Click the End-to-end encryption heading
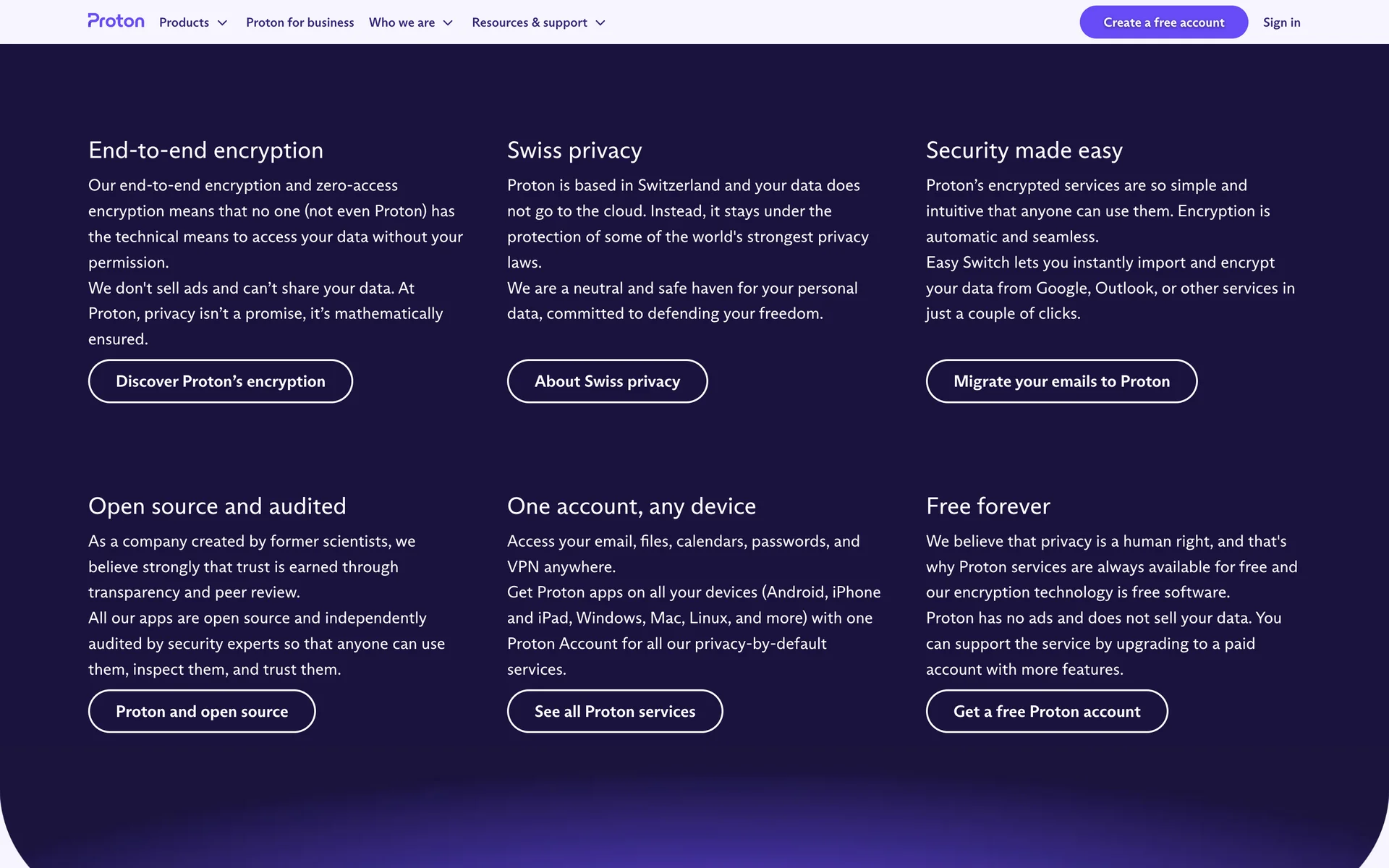Viewport: 1389px width, 868px height. pyautogui.click(x=205, y=150)
